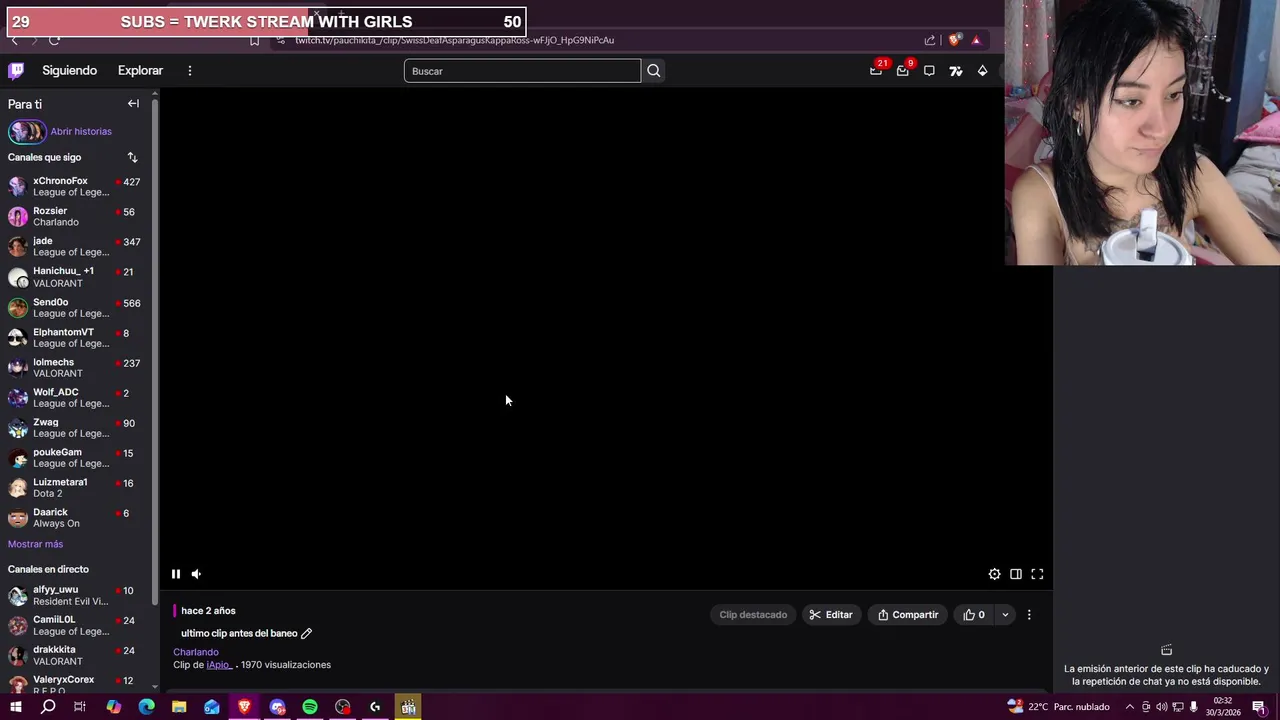Open Wolf_ADC channel in sidebar
This screenshot has width=1280, height=720.
tap(76, 397)
